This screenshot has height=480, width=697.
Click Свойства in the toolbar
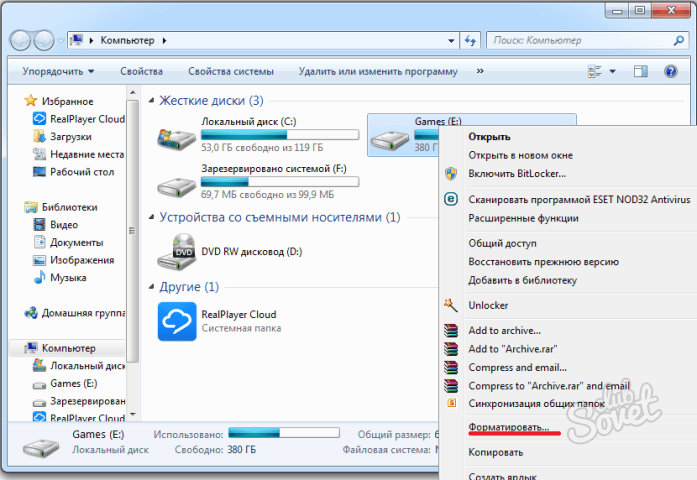tap(141, 72)
